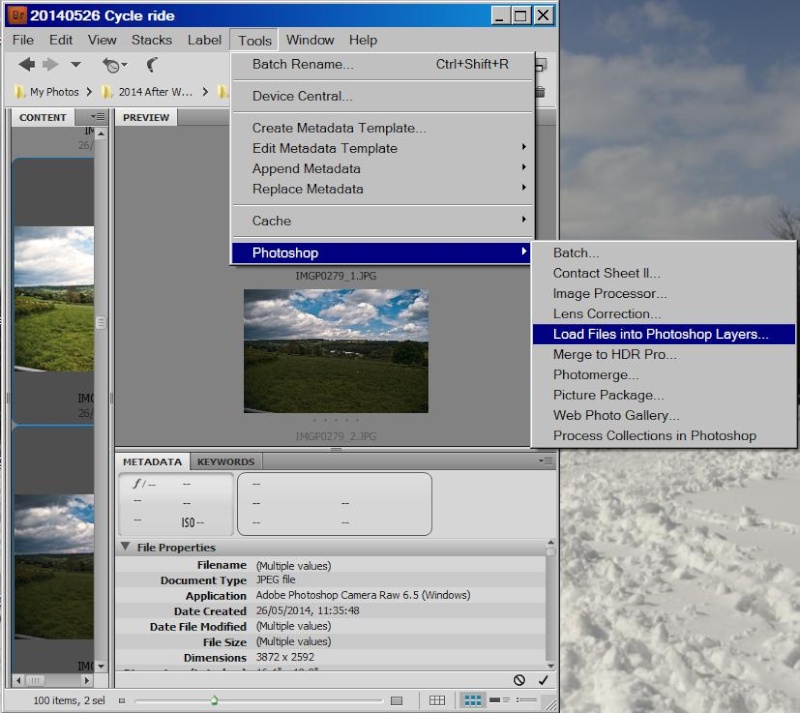
Task: Lock the thumbnail grid icon
Action: tap(437, 701)
